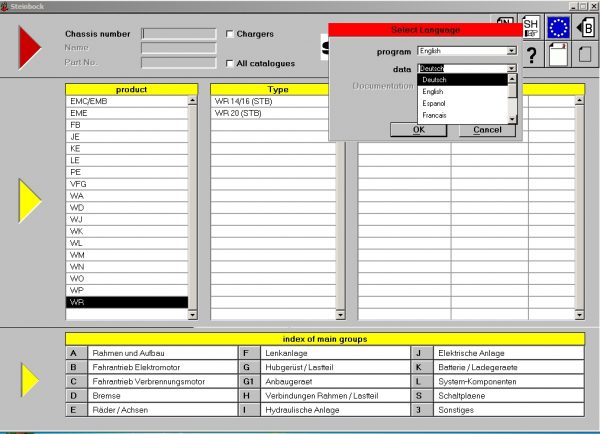Dismiss the dialog with Cancel
Viewport: 600px width, 434px height.
487,130
